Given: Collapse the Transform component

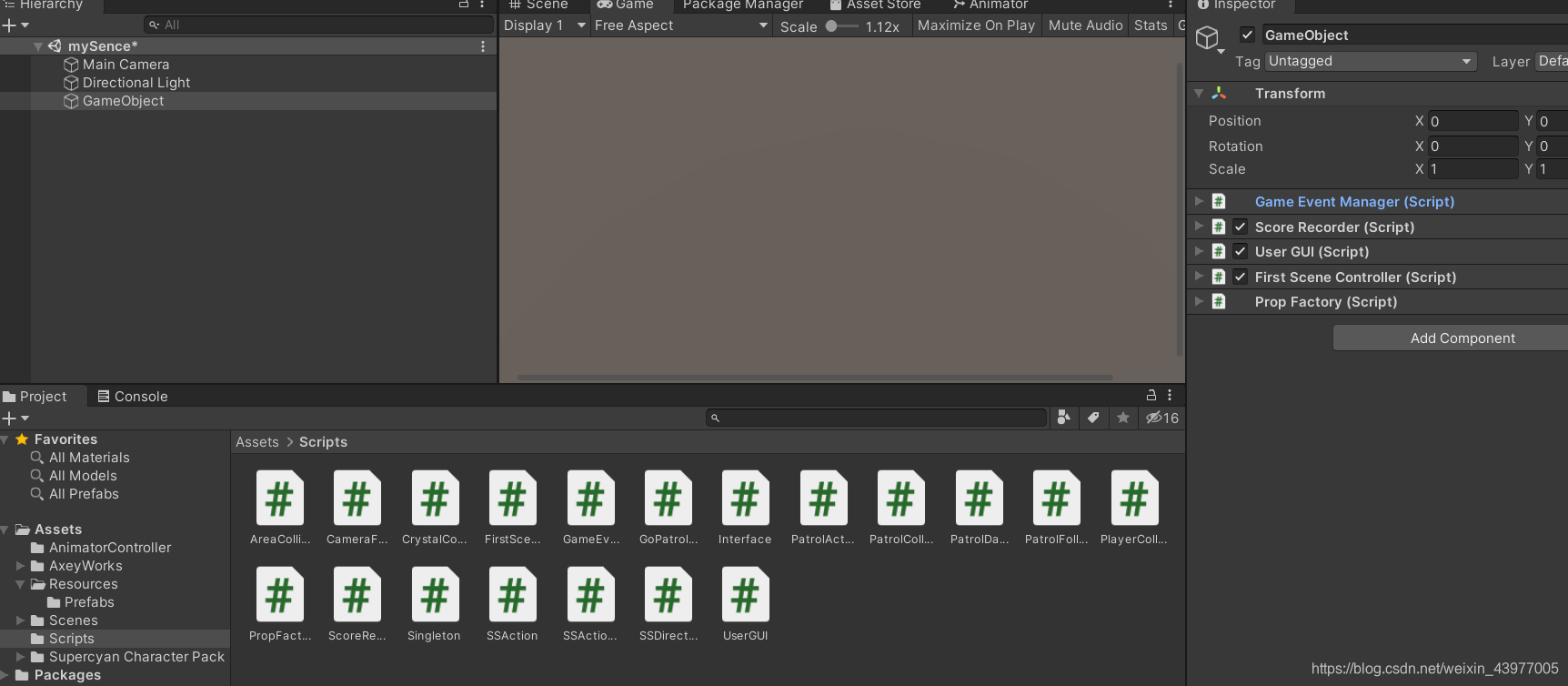Looking at the screenshot, I should pos(1199,93).
